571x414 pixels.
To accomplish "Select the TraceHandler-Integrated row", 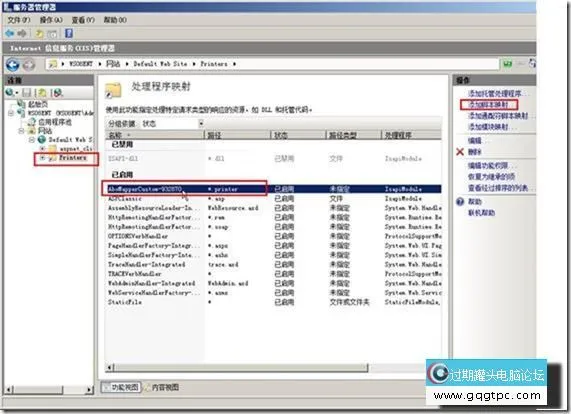I will tap(273, 264).
